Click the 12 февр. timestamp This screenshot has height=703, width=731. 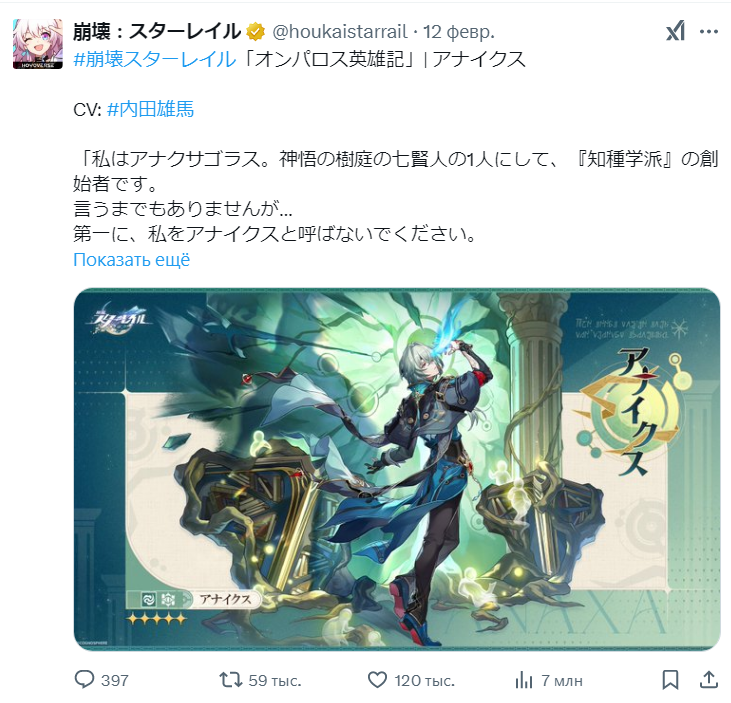[x=459, y=32]
